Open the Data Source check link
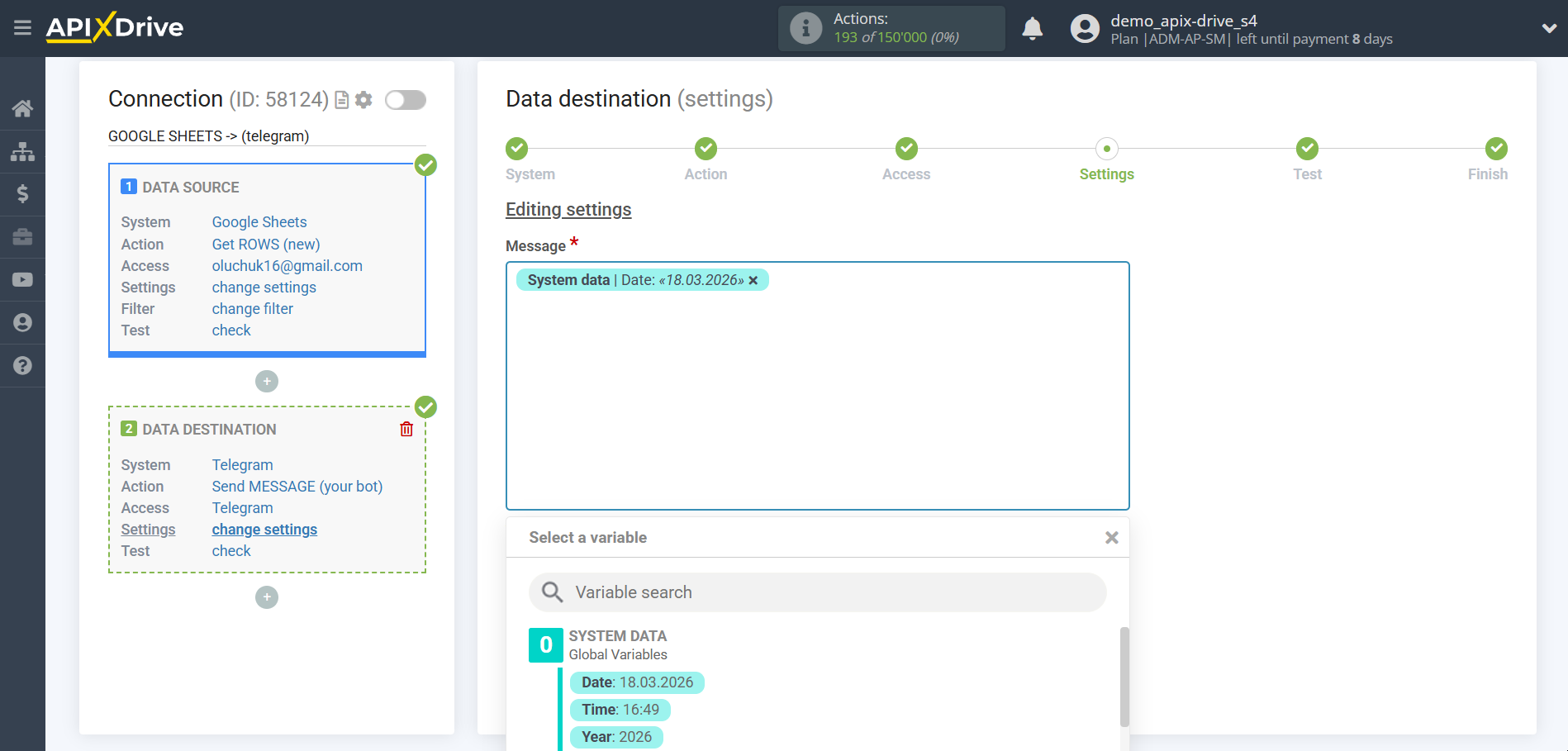This screenshot has width=1568, height=751. tap(231, 330)
